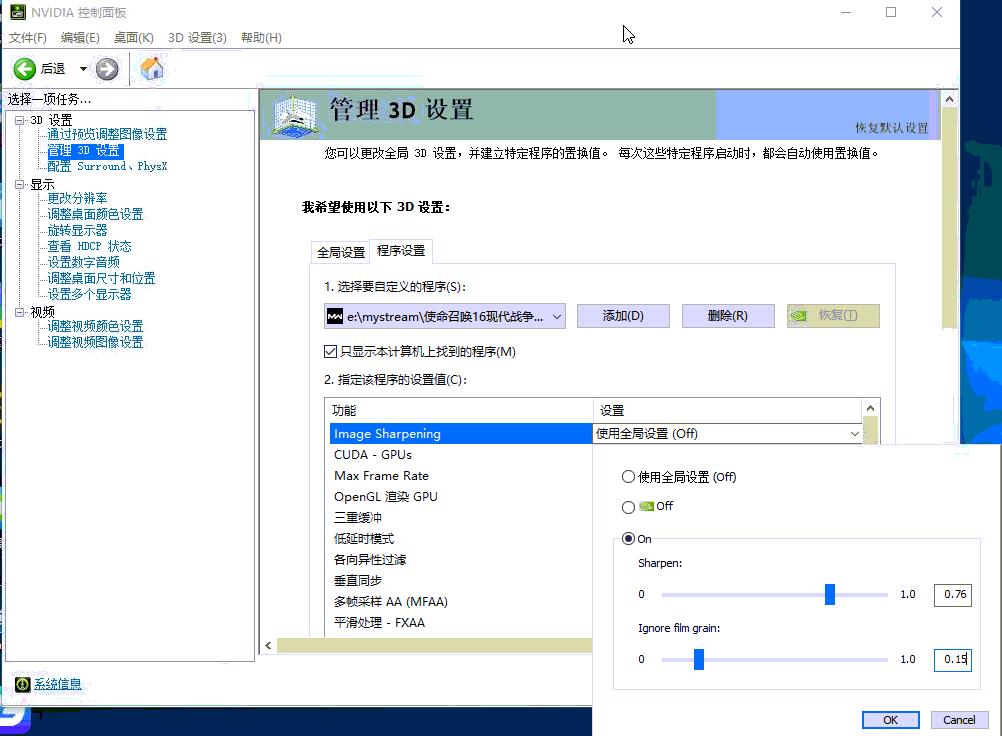The image size is (1002, 736).
Task: Select the 平滑处理 - FXAA row
Action: click(461, 623)
